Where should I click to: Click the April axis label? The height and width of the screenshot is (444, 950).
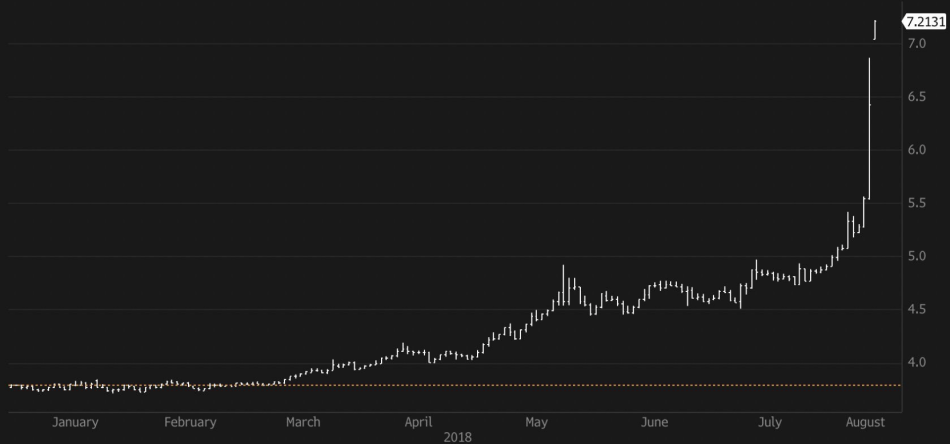(419, 422)
